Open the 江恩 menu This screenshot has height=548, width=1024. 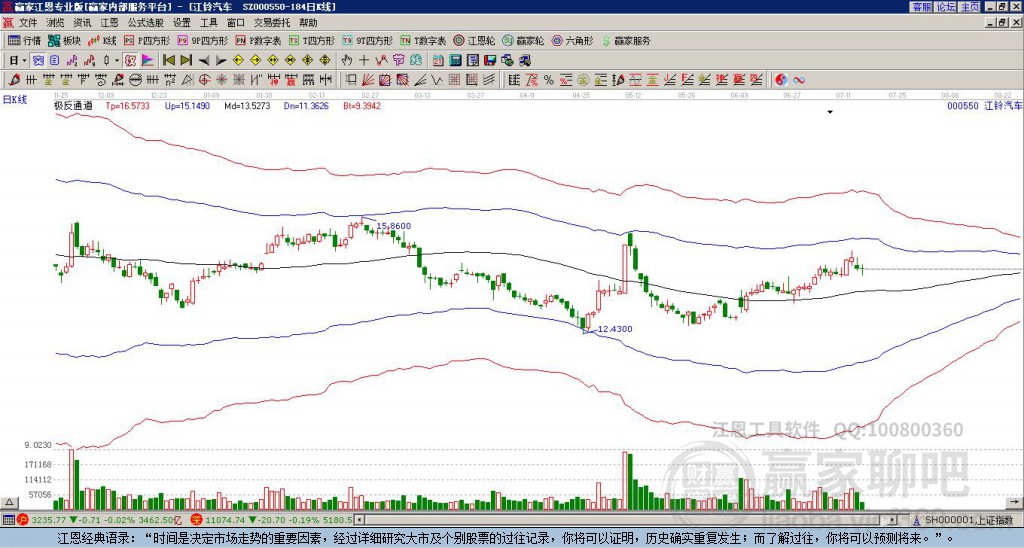[x=109, y=23]
